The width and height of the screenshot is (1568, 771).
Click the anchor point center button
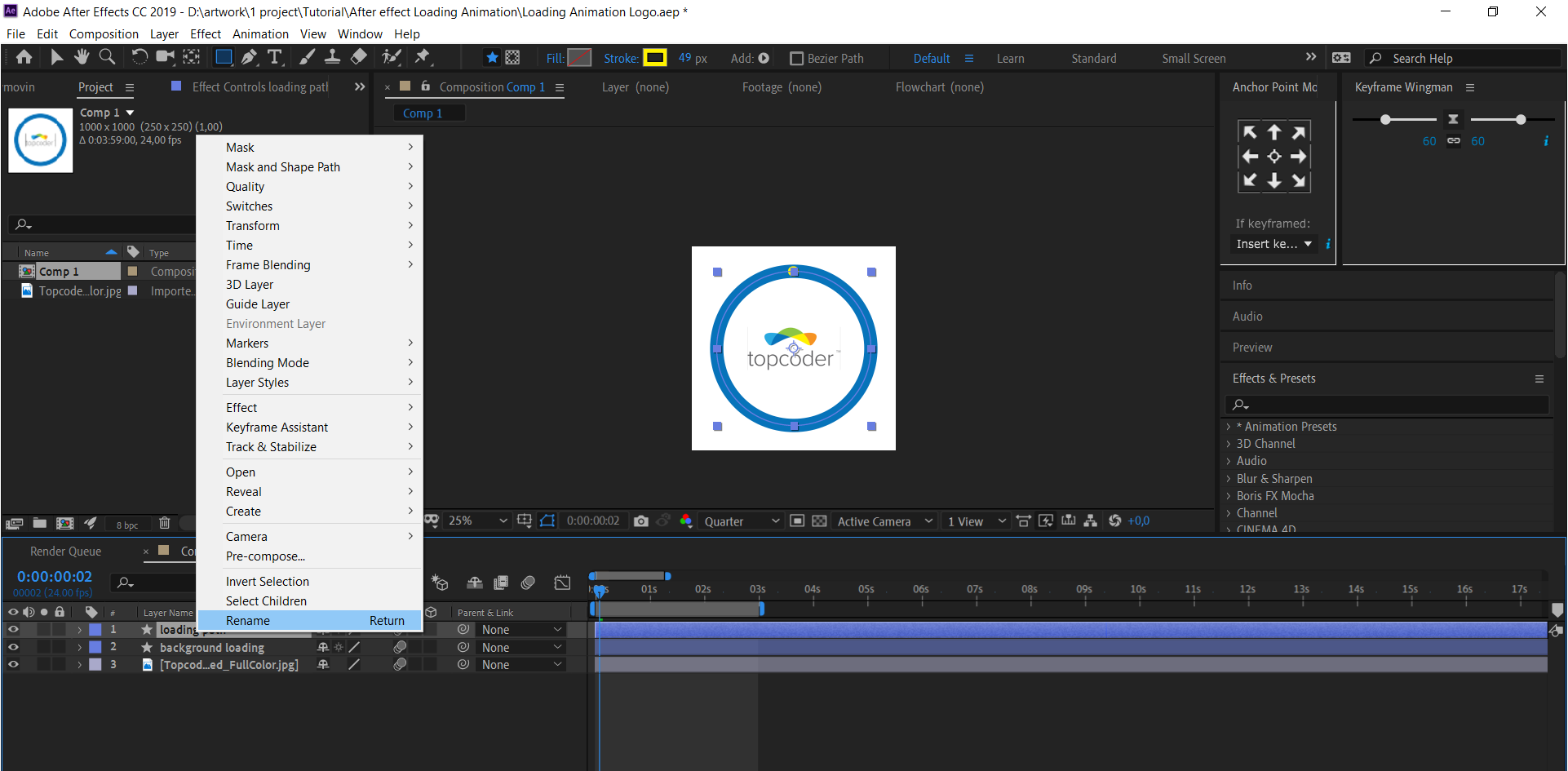pos(1274,157)
